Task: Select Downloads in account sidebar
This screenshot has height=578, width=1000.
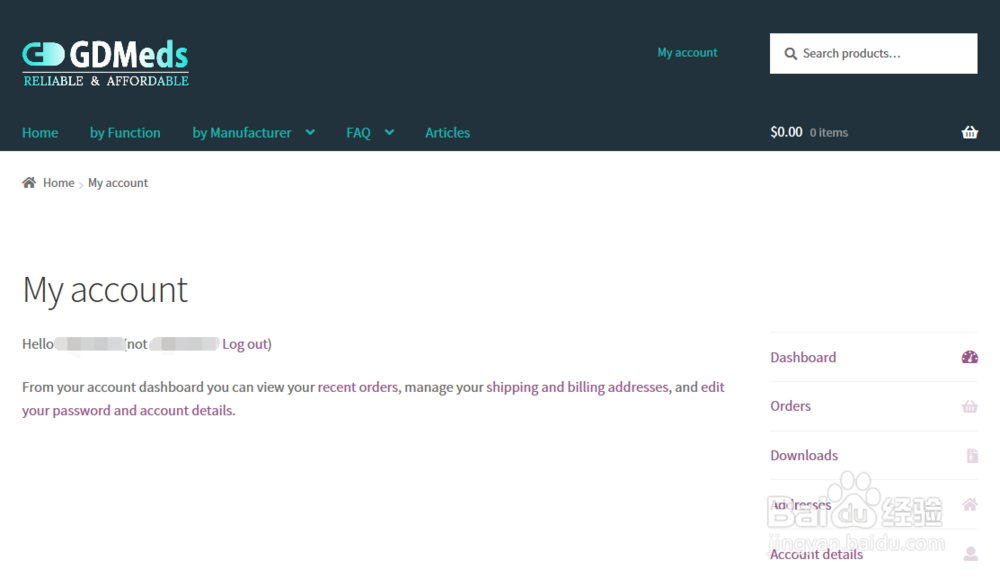Action: coord(804,456)
